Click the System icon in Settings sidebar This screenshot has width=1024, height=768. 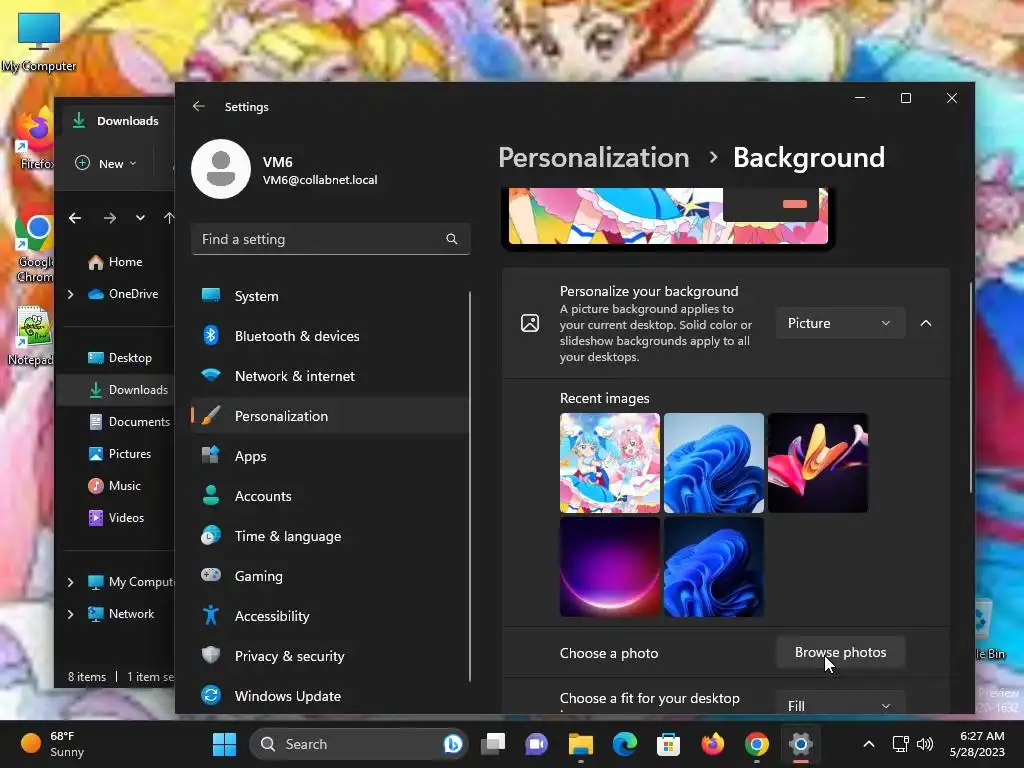211,295
